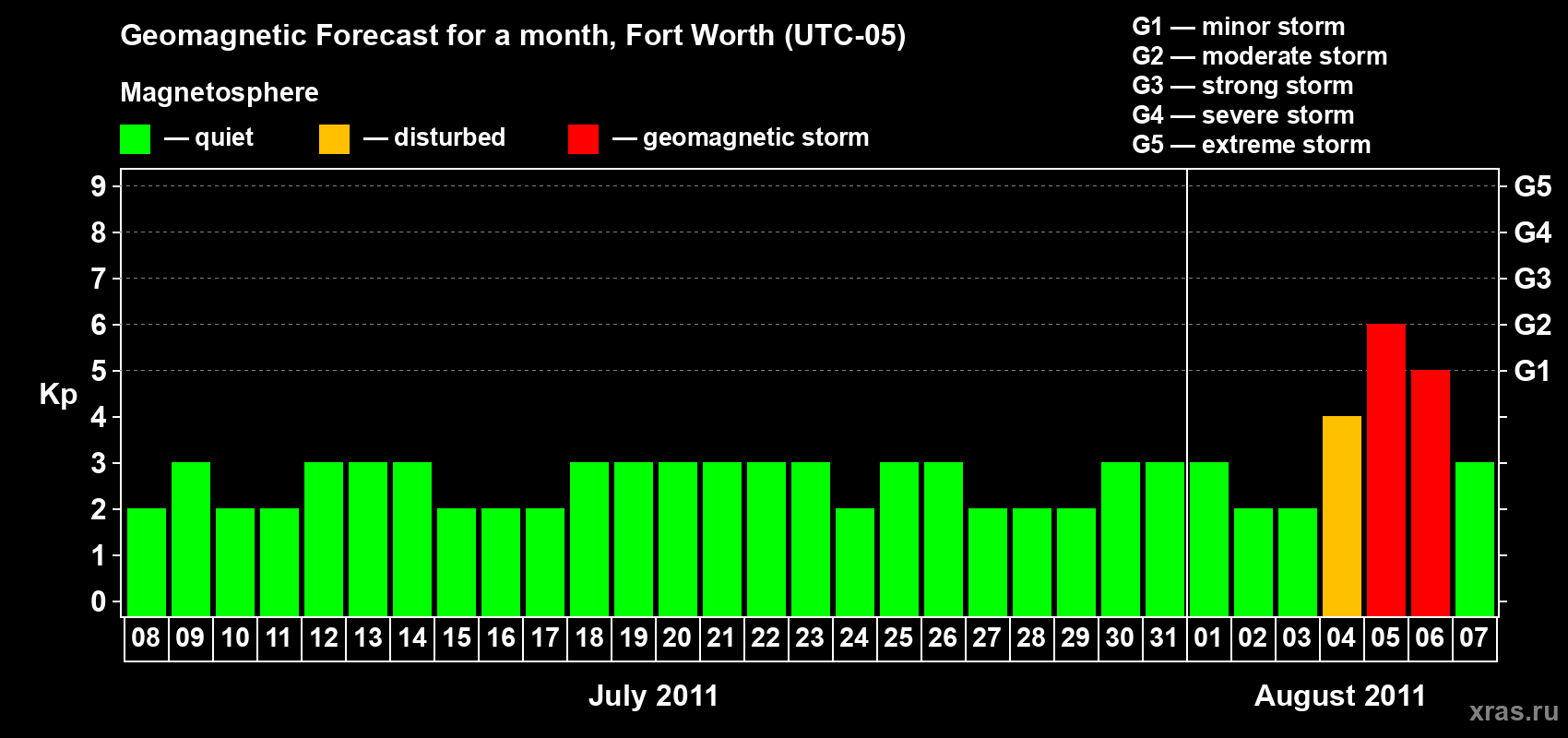The width and height of the screenshot is (1568, 738).
Task: Click the orange bar for August 04
Action: (1342, 516)
